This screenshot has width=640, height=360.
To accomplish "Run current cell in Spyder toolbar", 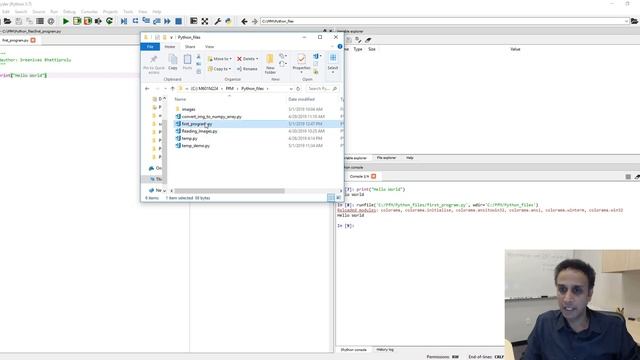I will coord(77,21).
